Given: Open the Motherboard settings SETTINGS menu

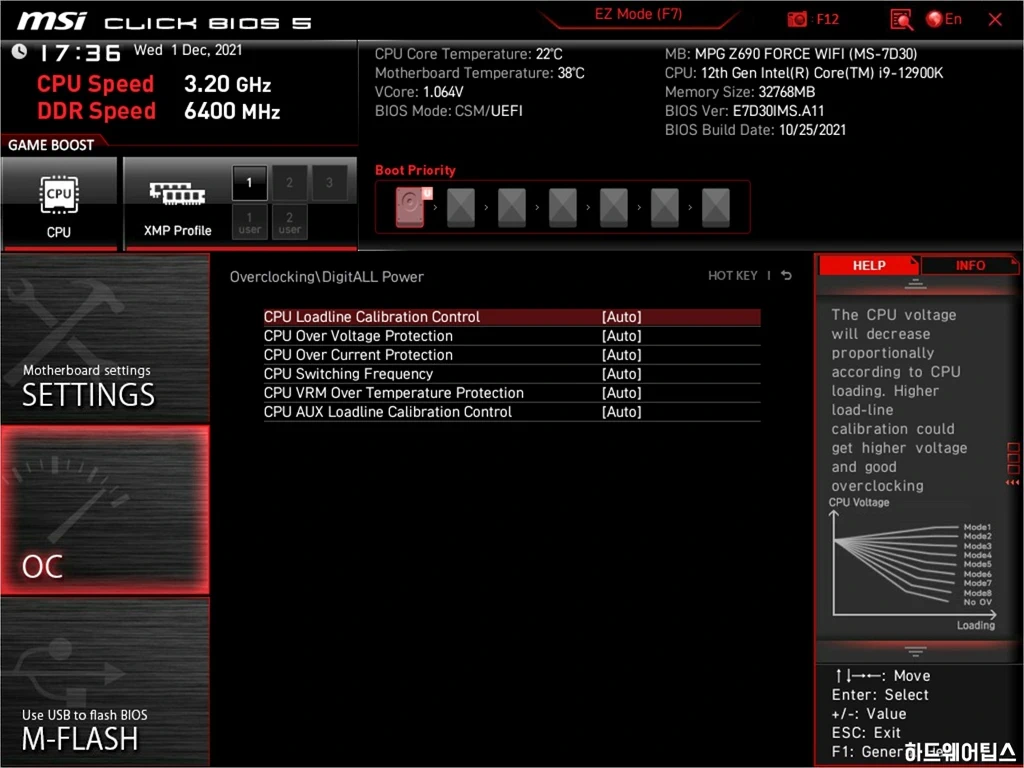Looking at the screenshot, I should pyautogui.click(x=104, y=338).
